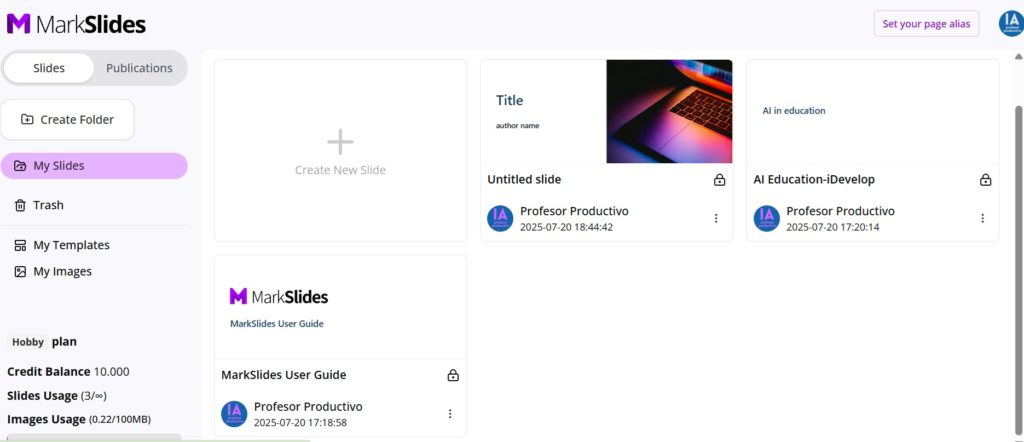The image size is (1024, 442).
Task: Click the My Templates layout icon
Action: point(20,245)
